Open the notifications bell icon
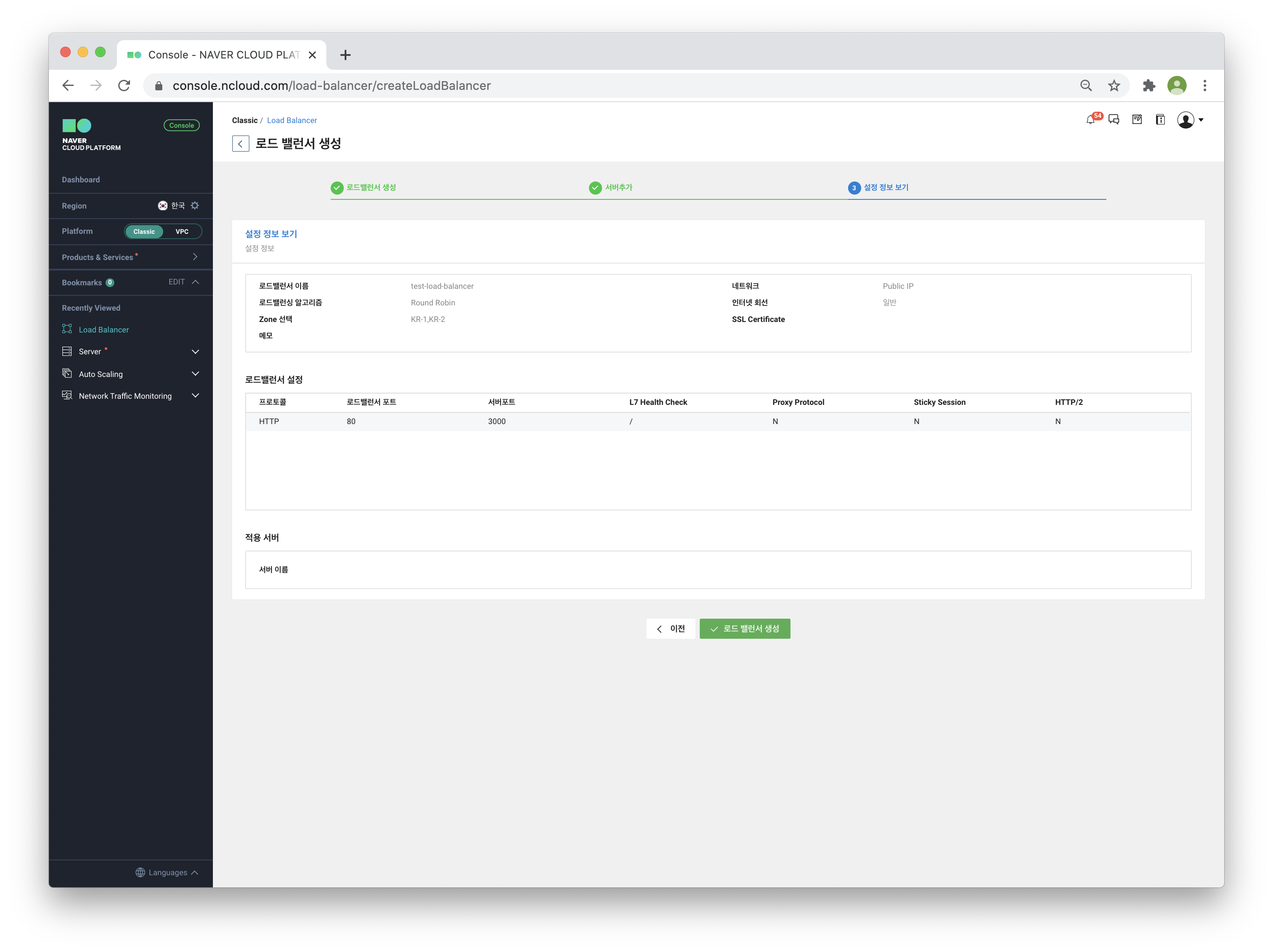The height and width of the screenshot is (952, 1273). [1090, 120]
